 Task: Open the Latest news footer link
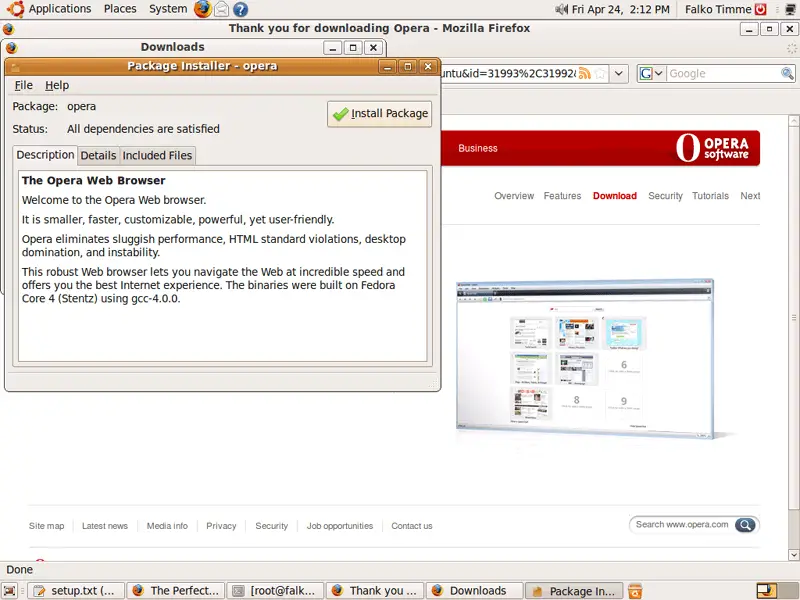tap(105, 526)
